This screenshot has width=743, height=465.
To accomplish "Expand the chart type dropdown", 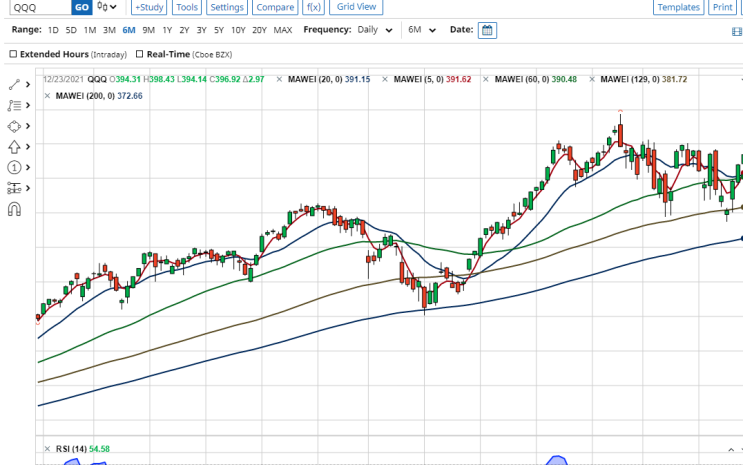I will coord(107,7).
